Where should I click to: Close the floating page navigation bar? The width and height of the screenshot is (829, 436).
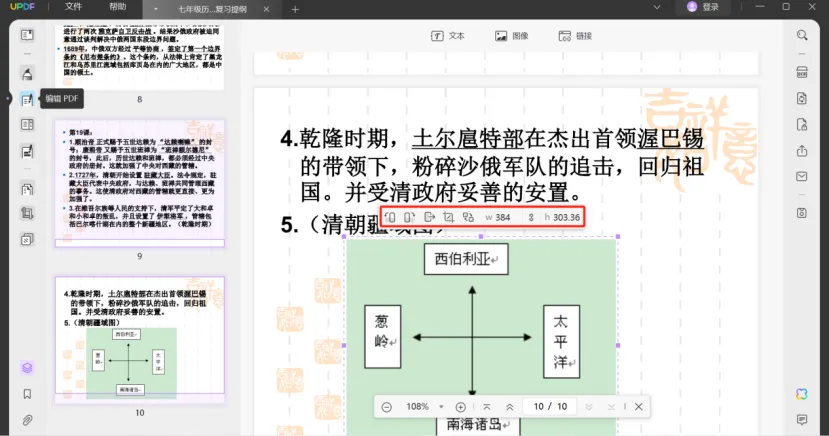tap(639, 407)
